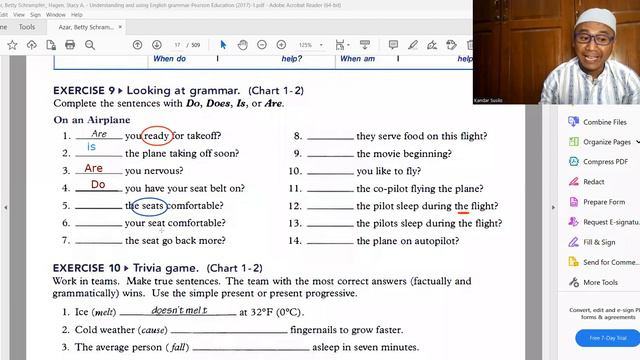640x360 pixels.
Task: Click the page number field showing 17
Action: tap(178, 45)
